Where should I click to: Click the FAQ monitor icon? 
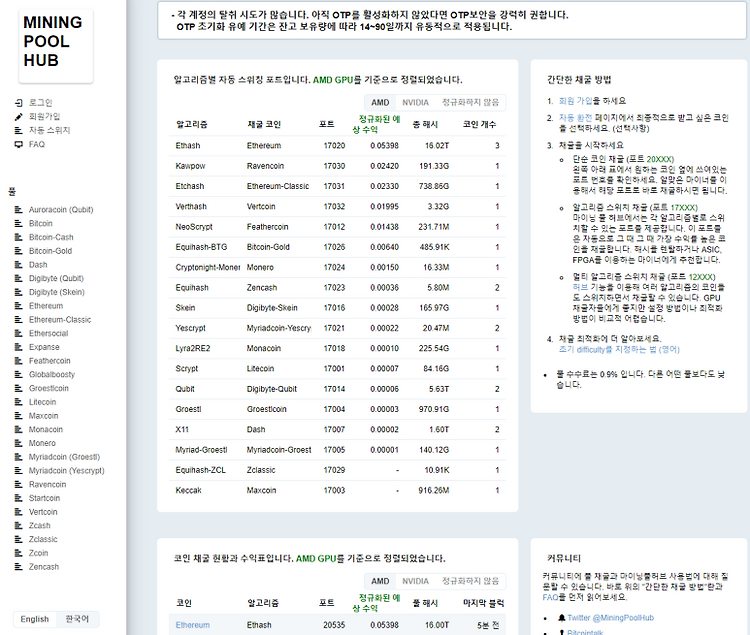pyautogui.click(x=19, y=144)
